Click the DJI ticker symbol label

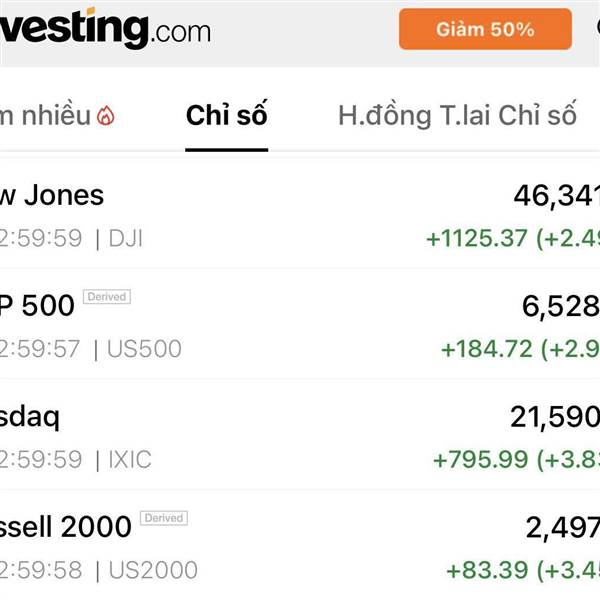coord(126,239)
